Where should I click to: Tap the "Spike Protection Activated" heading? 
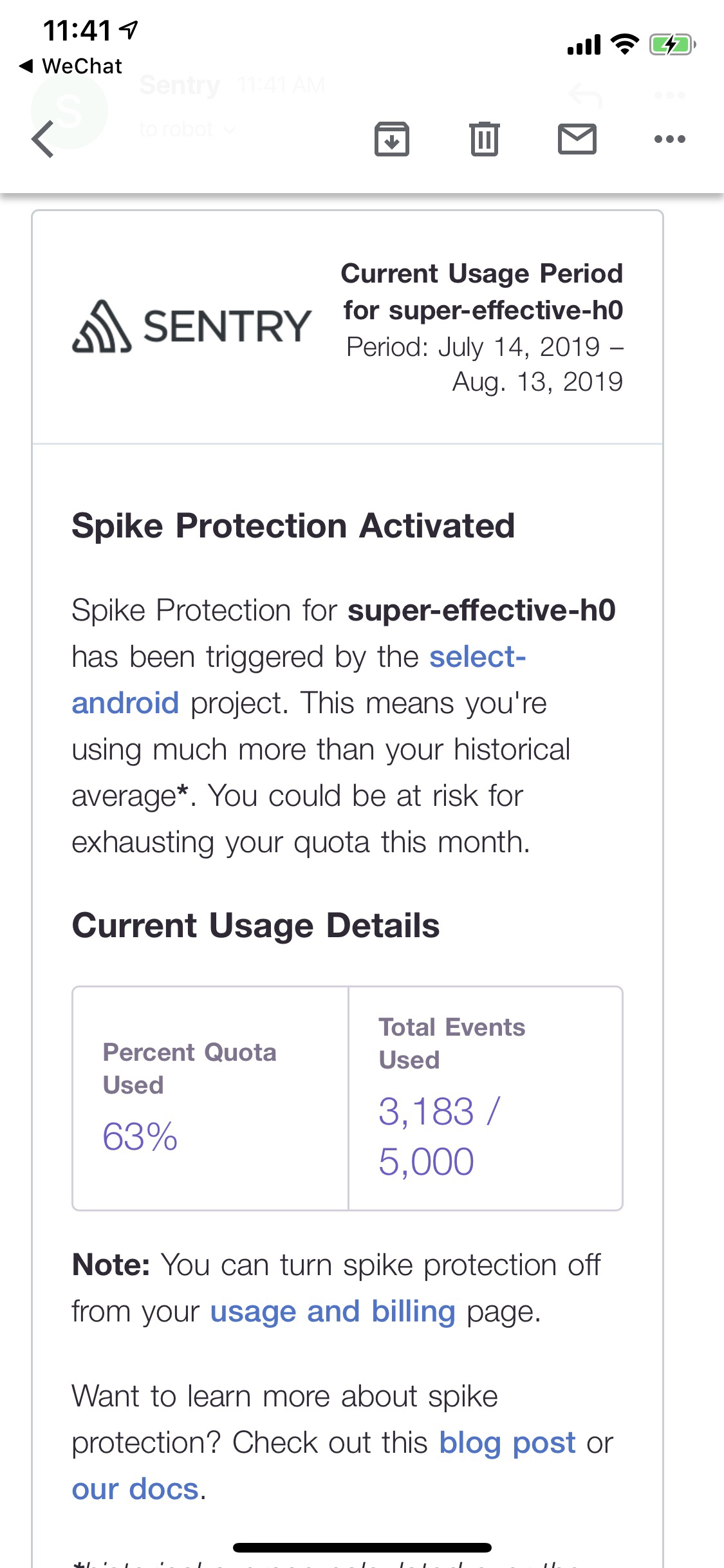(x=293, y=526)
